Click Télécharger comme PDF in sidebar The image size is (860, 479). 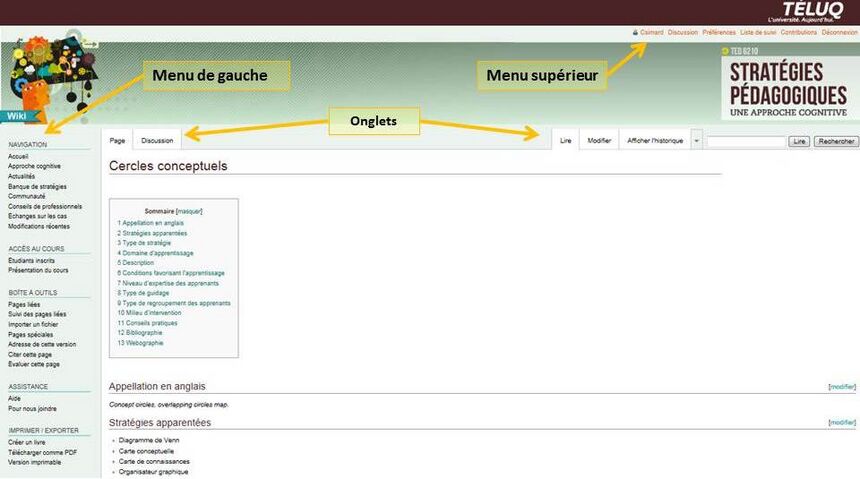[x=42, y=452]
